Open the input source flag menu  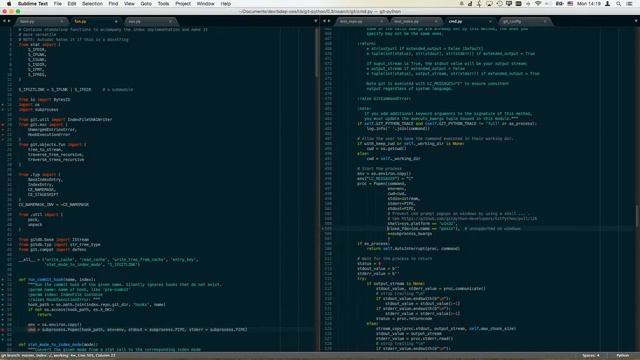[x=570, y=4]
